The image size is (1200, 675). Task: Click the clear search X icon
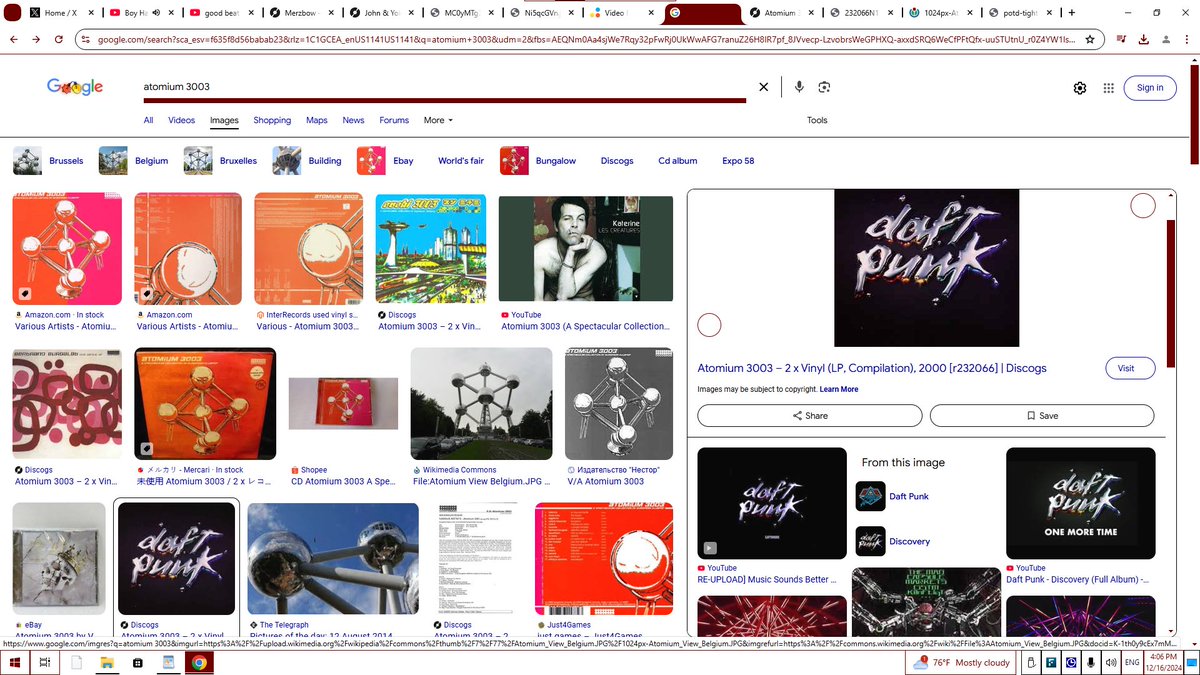coord(764,87)
